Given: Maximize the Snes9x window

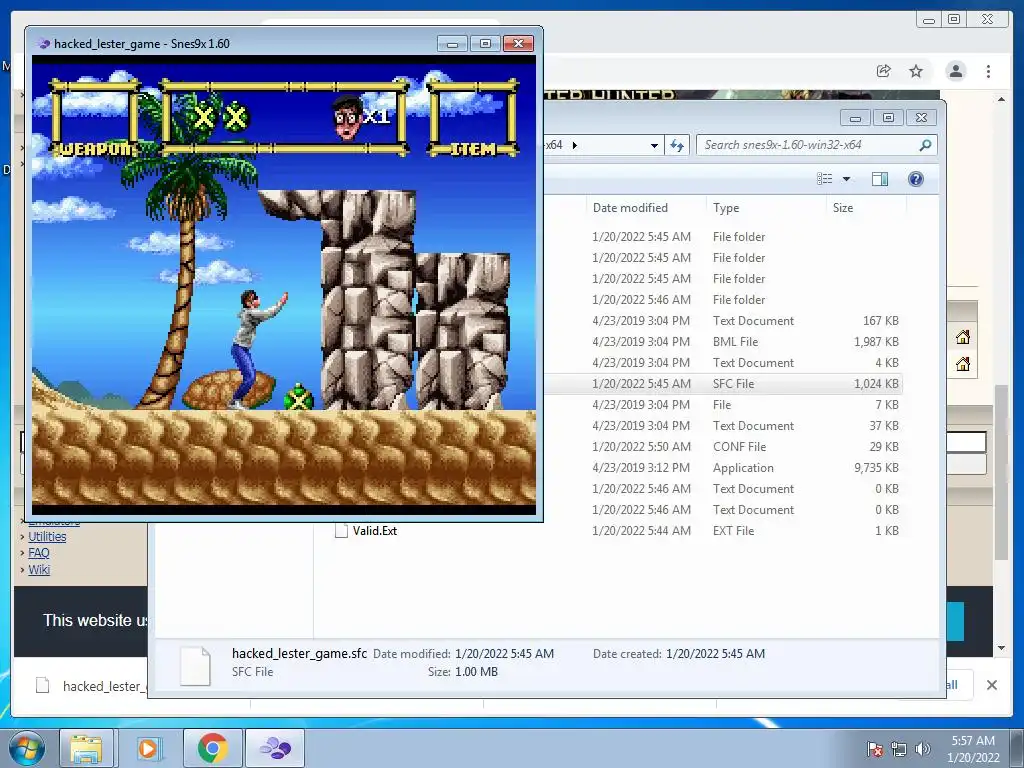Looking at the screenshot, I should pos(485,44).
